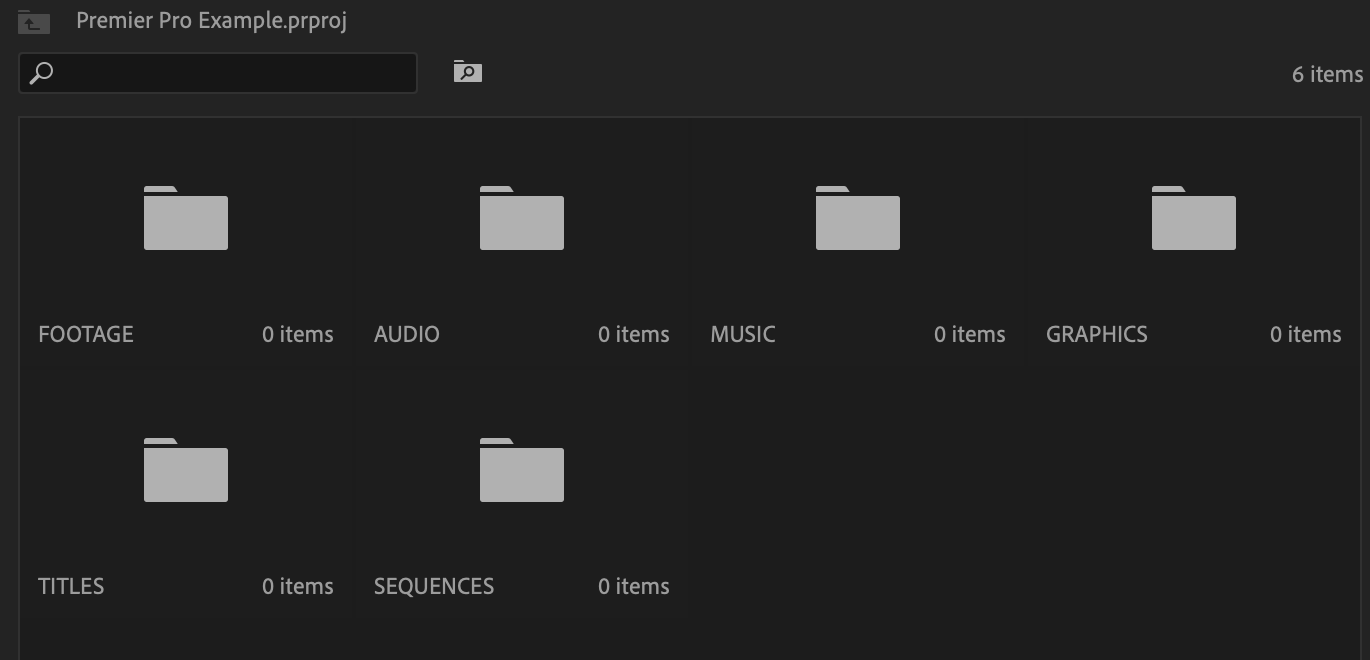The image size is (1370, 660).
Task: Select the TITLES bin folder icon
Action: point(185,472)
